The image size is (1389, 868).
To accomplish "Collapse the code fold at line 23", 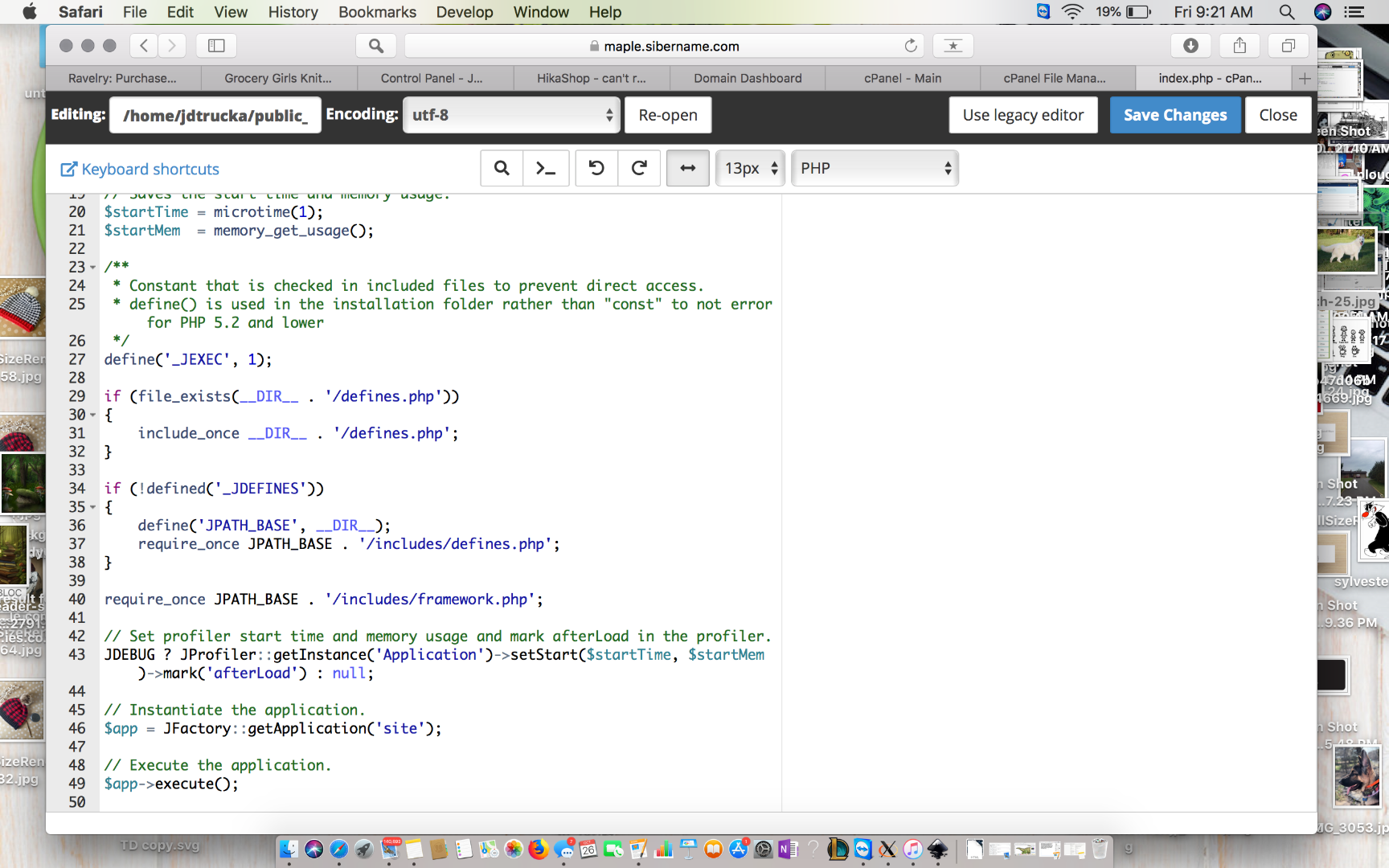I will coord(93,268).
